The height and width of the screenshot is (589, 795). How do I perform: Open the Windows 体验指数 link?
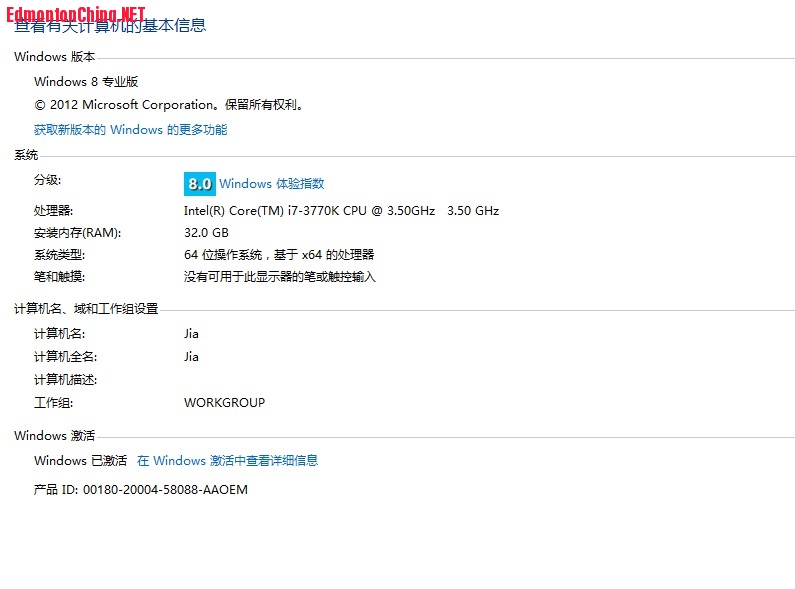[x=271, y=184]
